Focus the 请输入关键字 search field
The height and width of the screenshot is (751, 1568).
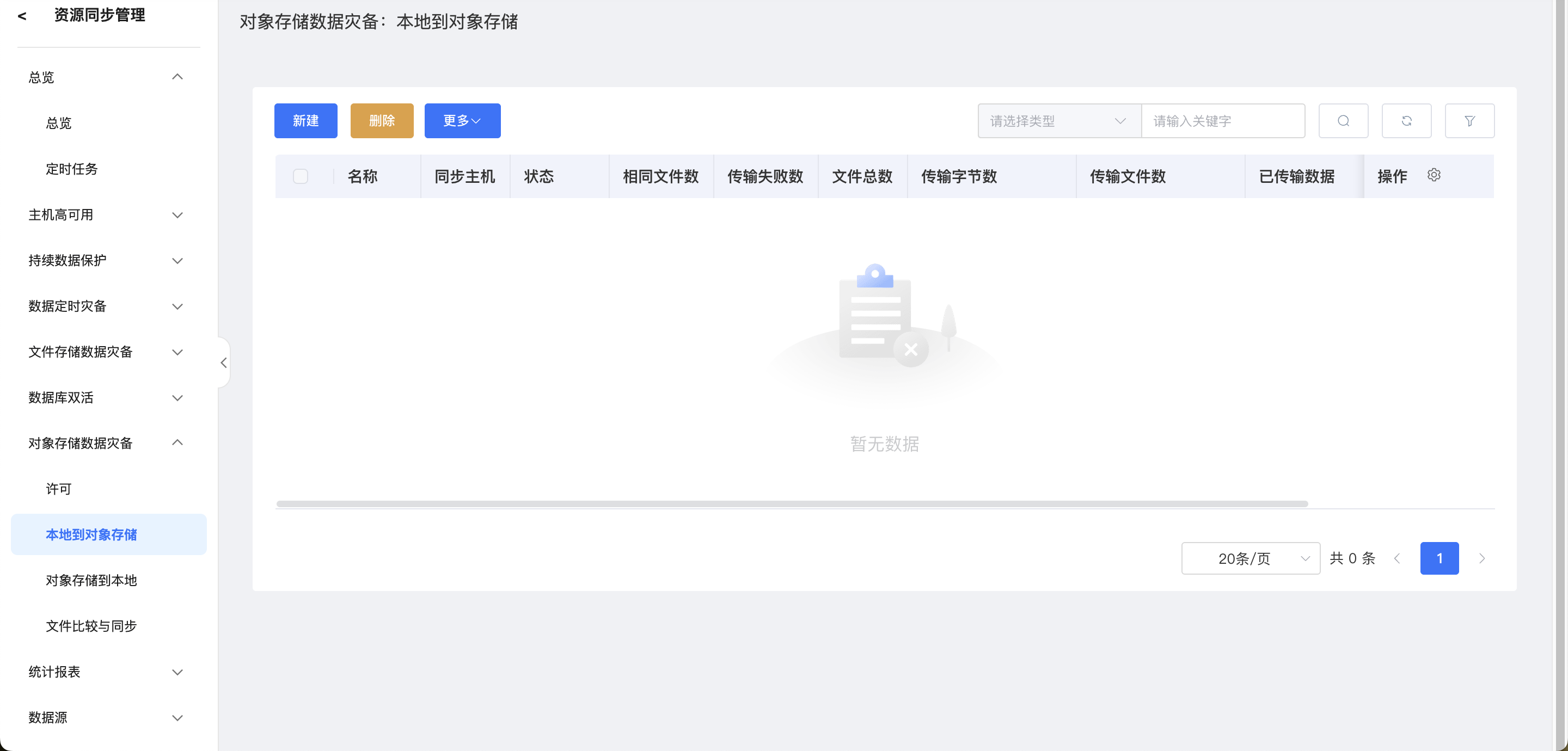(x=1222, y=120)
